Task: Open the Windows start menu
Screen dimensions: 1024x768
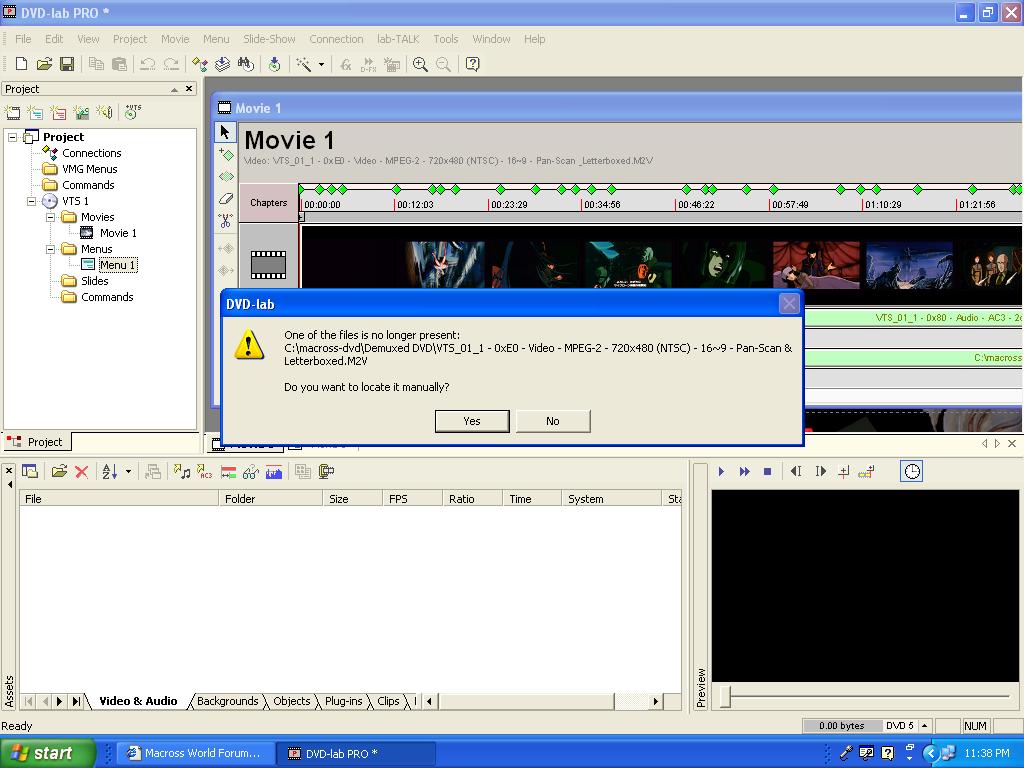Action: pyautogui.click(x=47, y=753)
